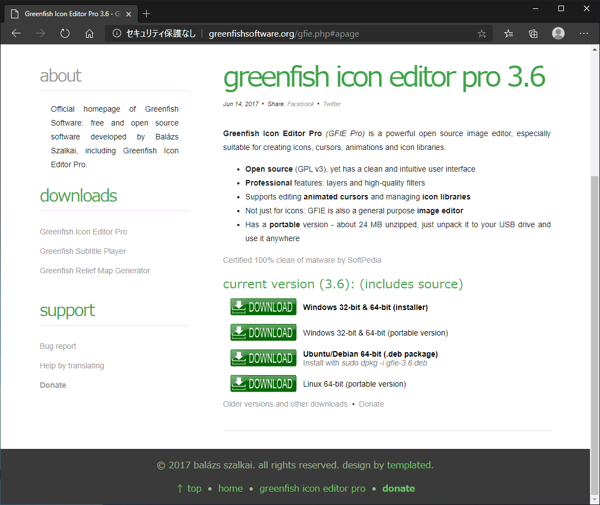The image size is (600, 505).
Task: Click Donate link below the downloads list
Action: [371, 404]
